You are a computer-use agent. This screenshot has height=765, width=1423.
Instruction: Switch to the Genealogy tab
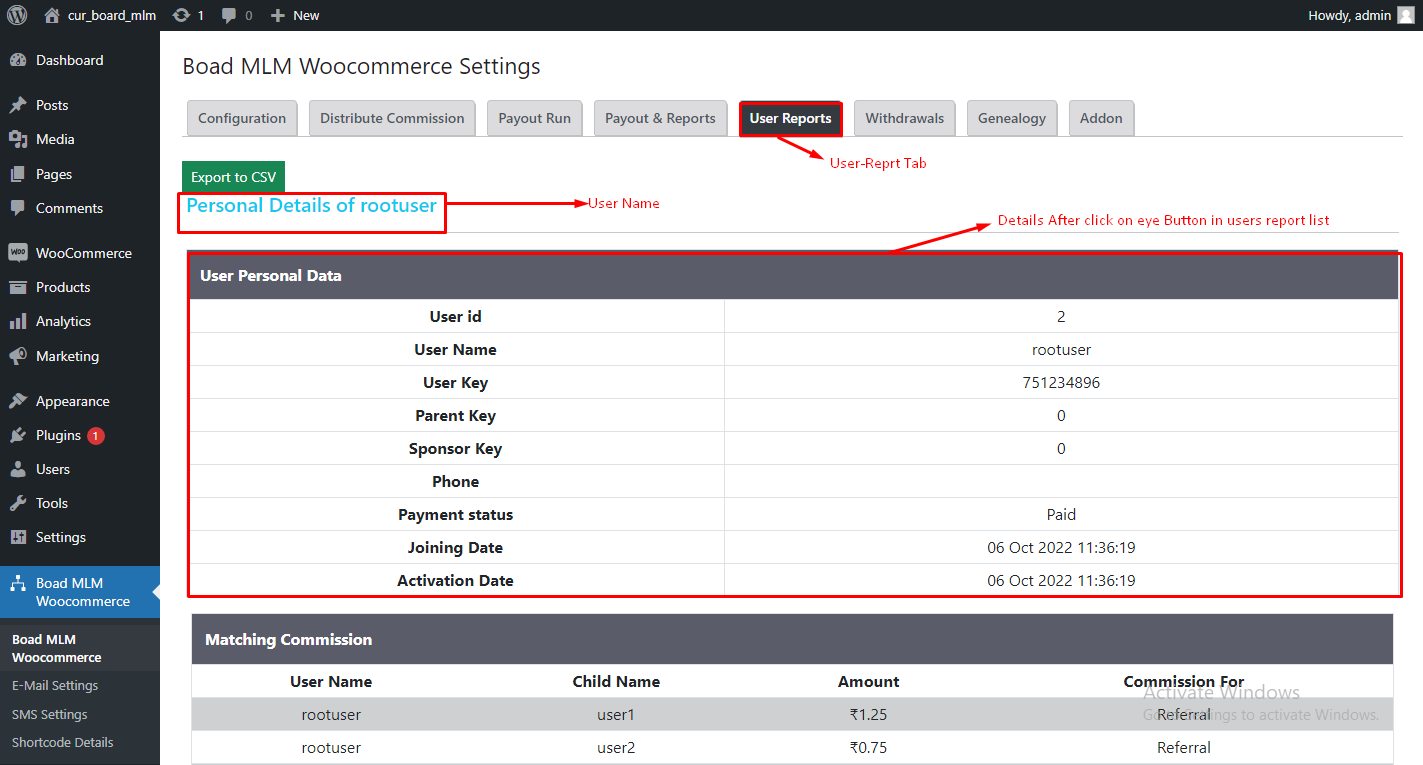point(1011,118)
